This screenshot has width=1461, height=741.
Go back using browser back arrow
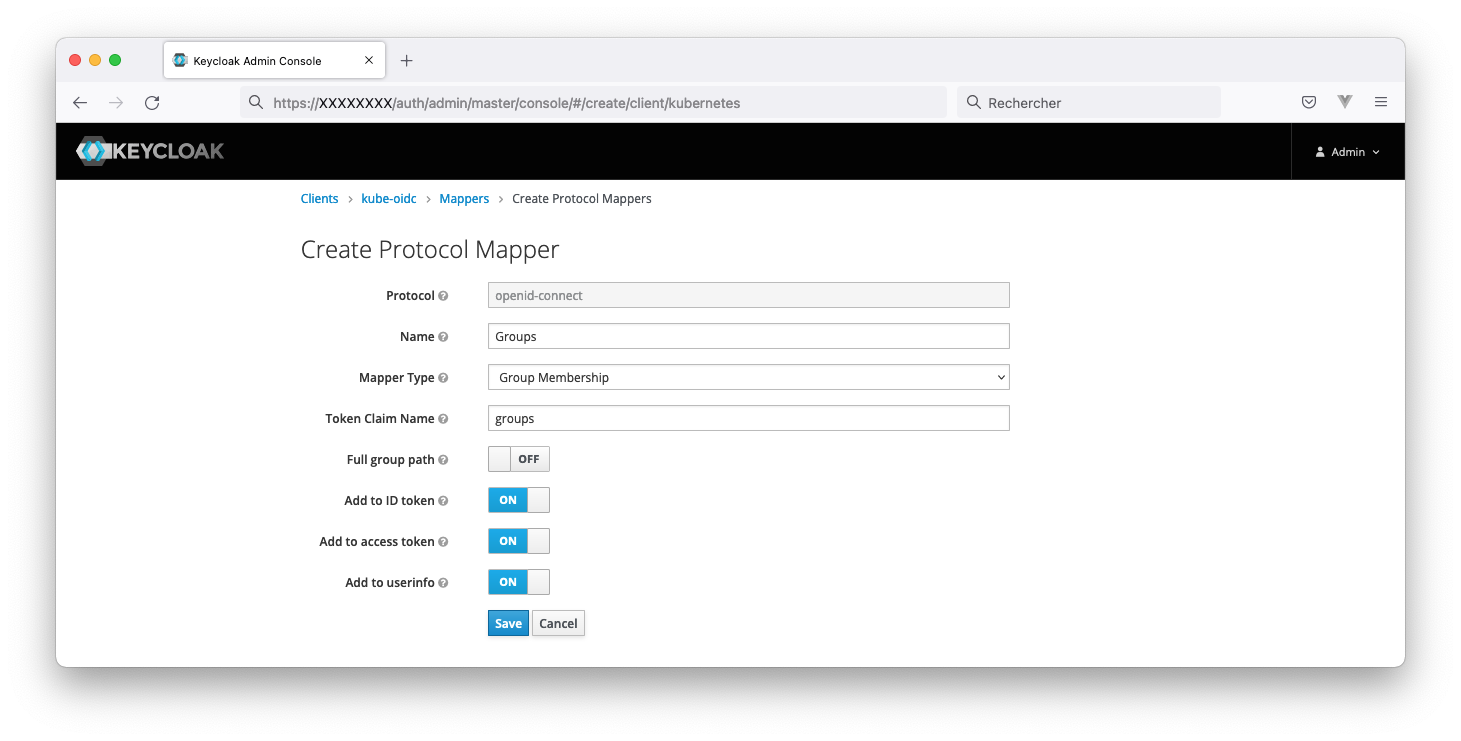[80, 103]
